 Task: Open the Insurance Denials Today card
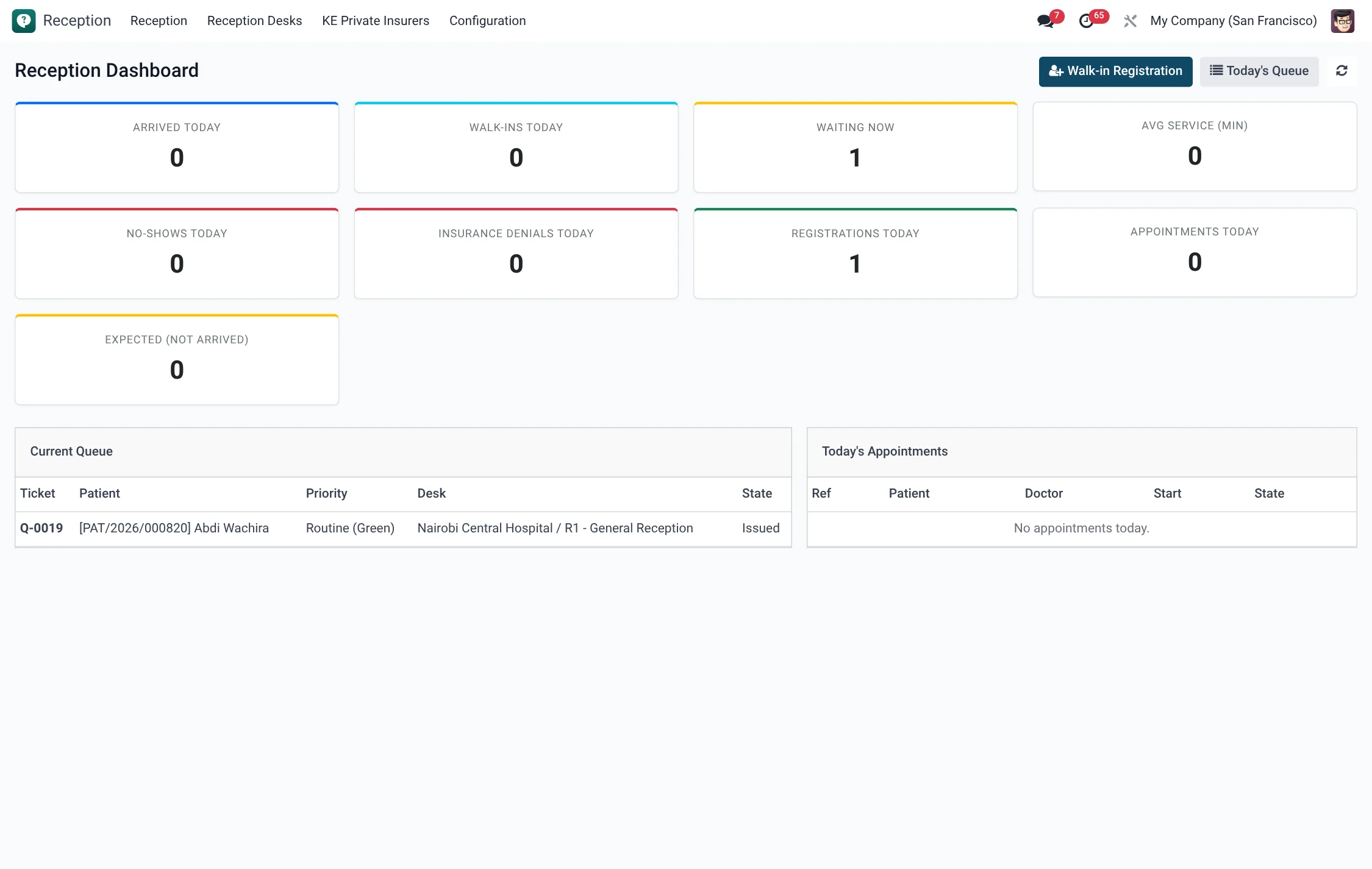point(516,253)
